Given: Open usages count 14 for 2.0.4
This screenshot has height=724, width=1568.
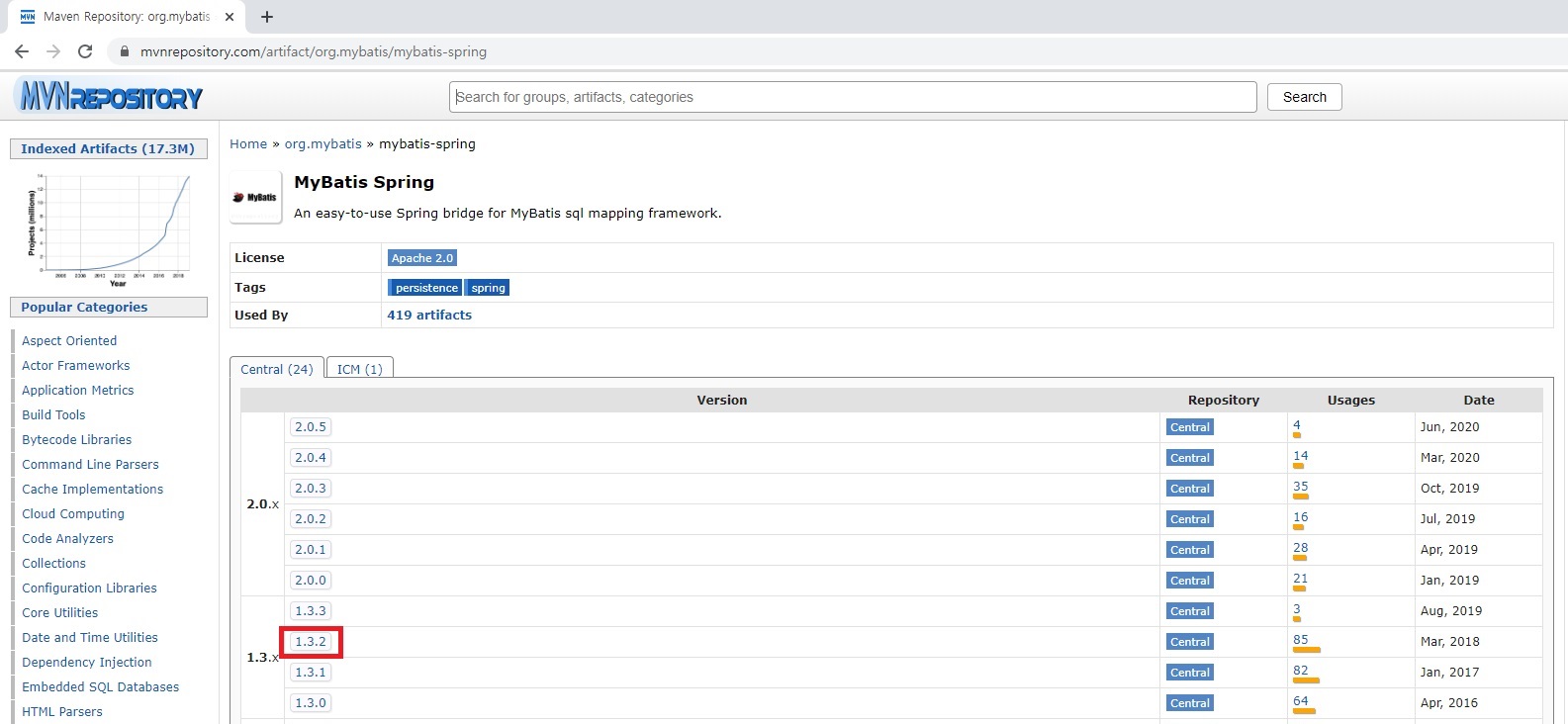Looking at the screenshot, I should (1300, 456).
